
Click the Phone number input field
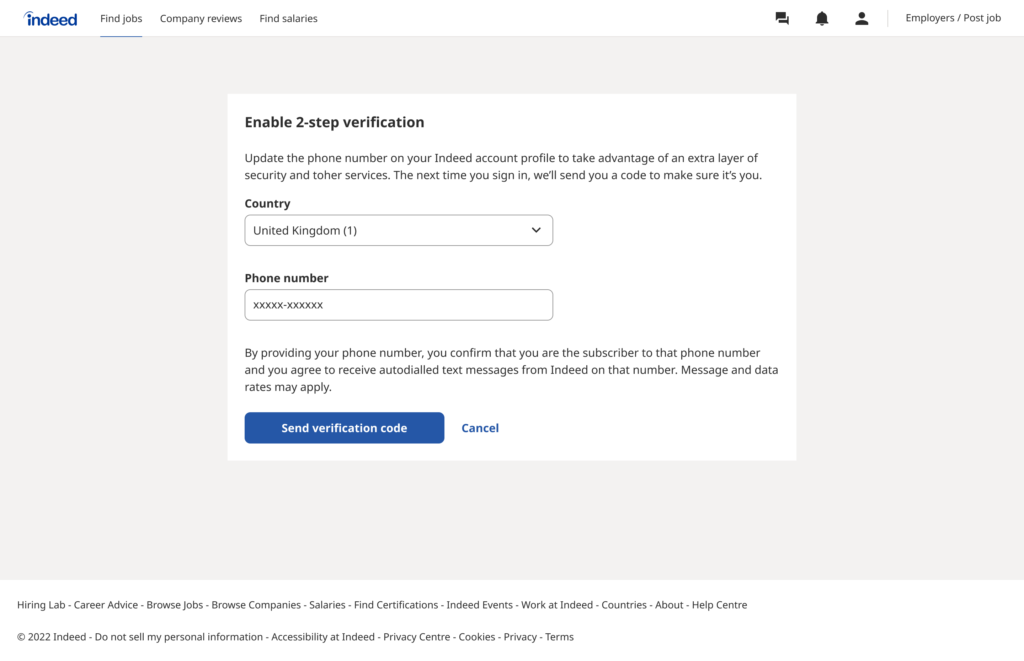pyautogui.click(x=398, y=304)
